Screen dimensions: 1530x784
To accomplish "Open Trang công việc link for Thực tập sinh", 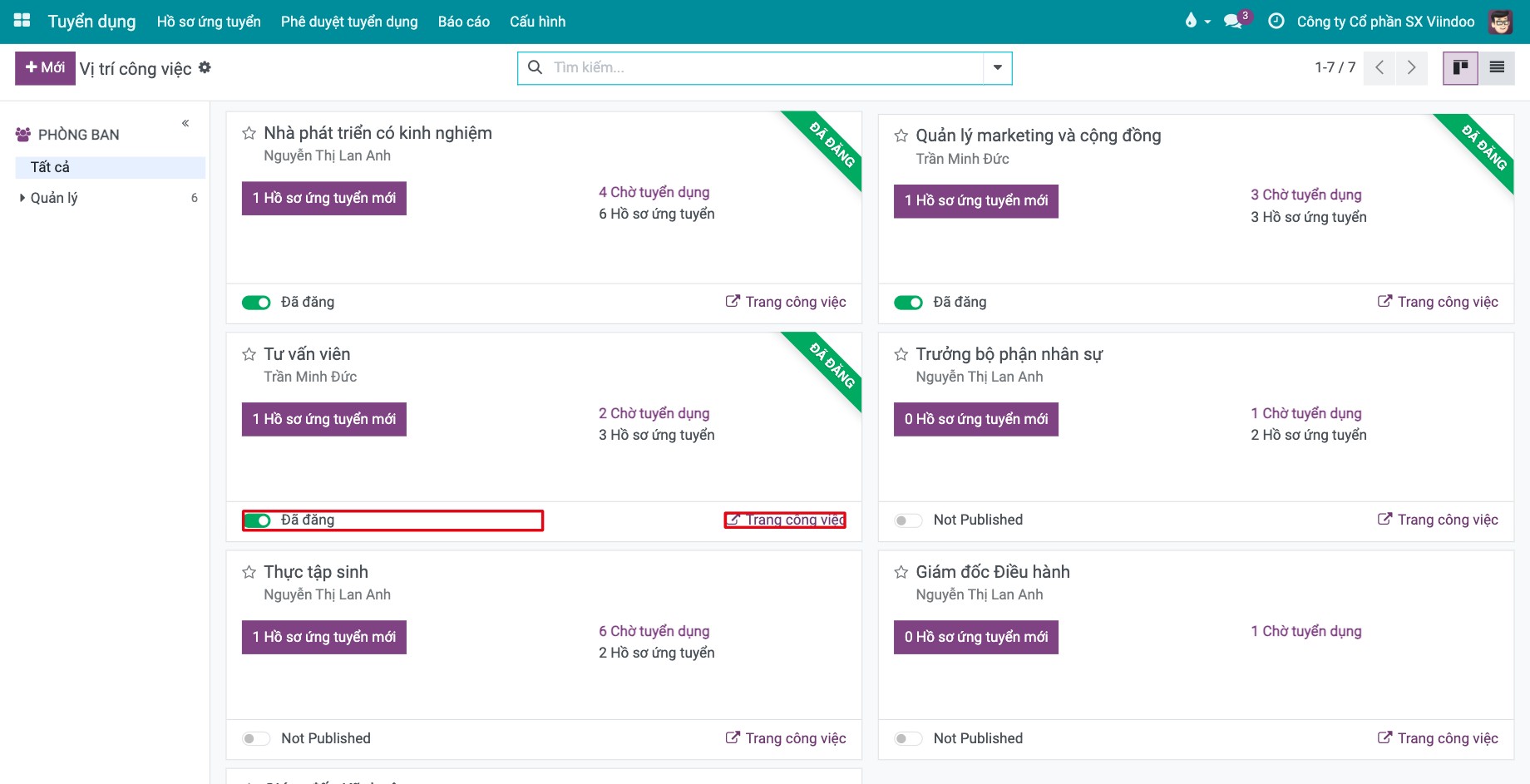I will point(786,738).
